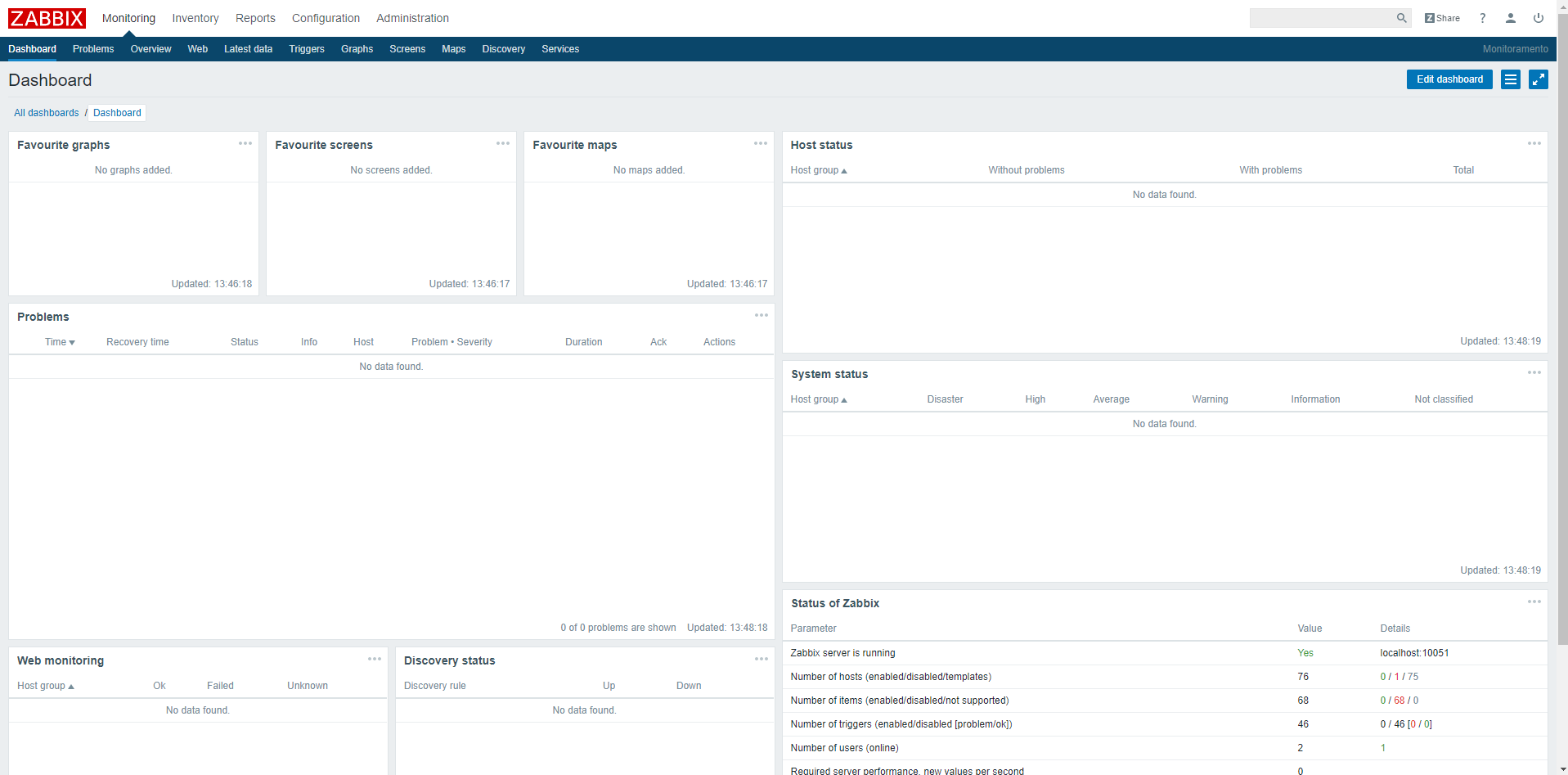Screen dimensions: 1568x775
Task: Go to the All dashboards link
Action: point(46,113)
